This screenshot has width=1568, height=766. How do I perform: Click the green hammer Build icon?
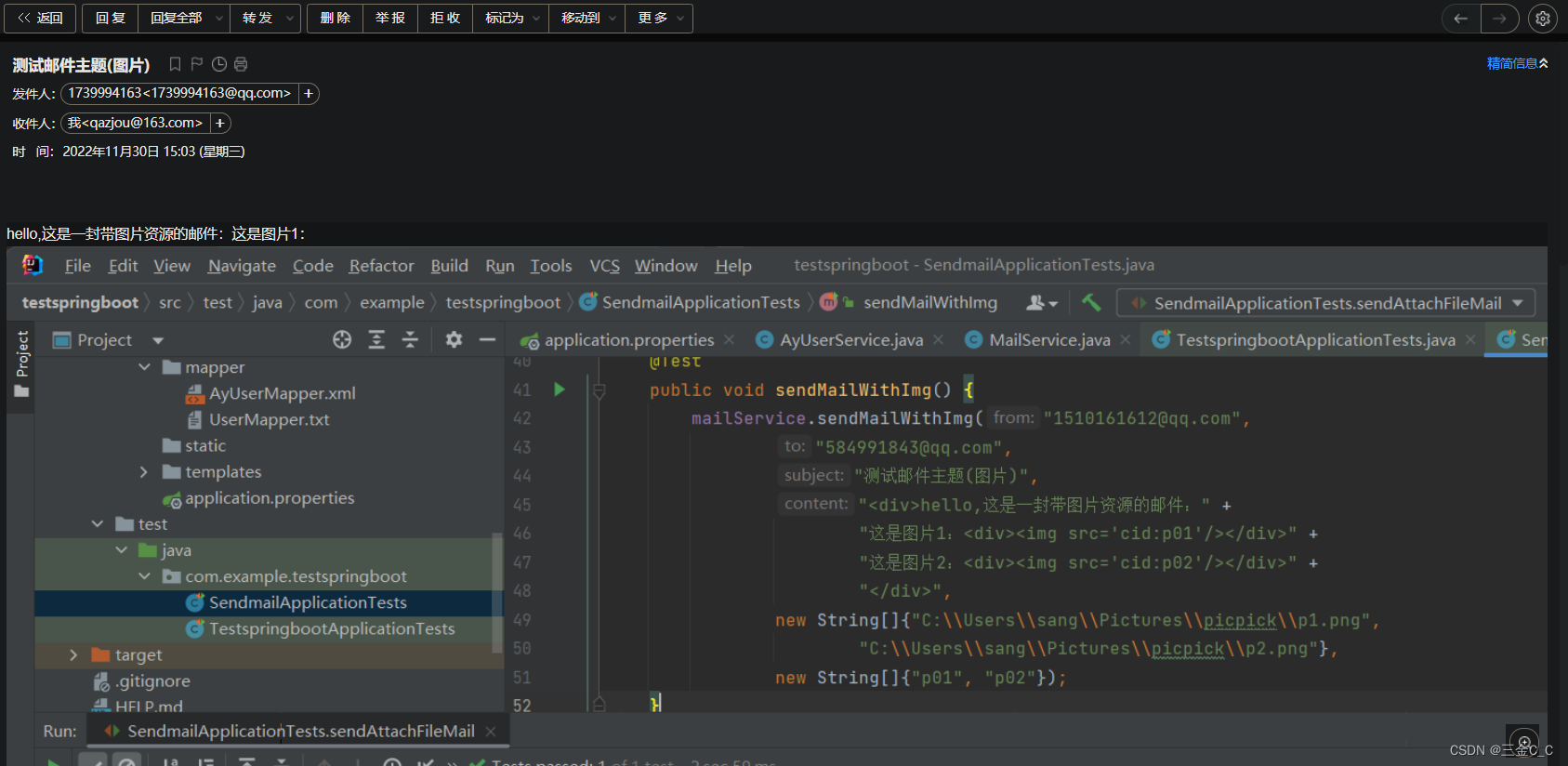pos(1091,302)
